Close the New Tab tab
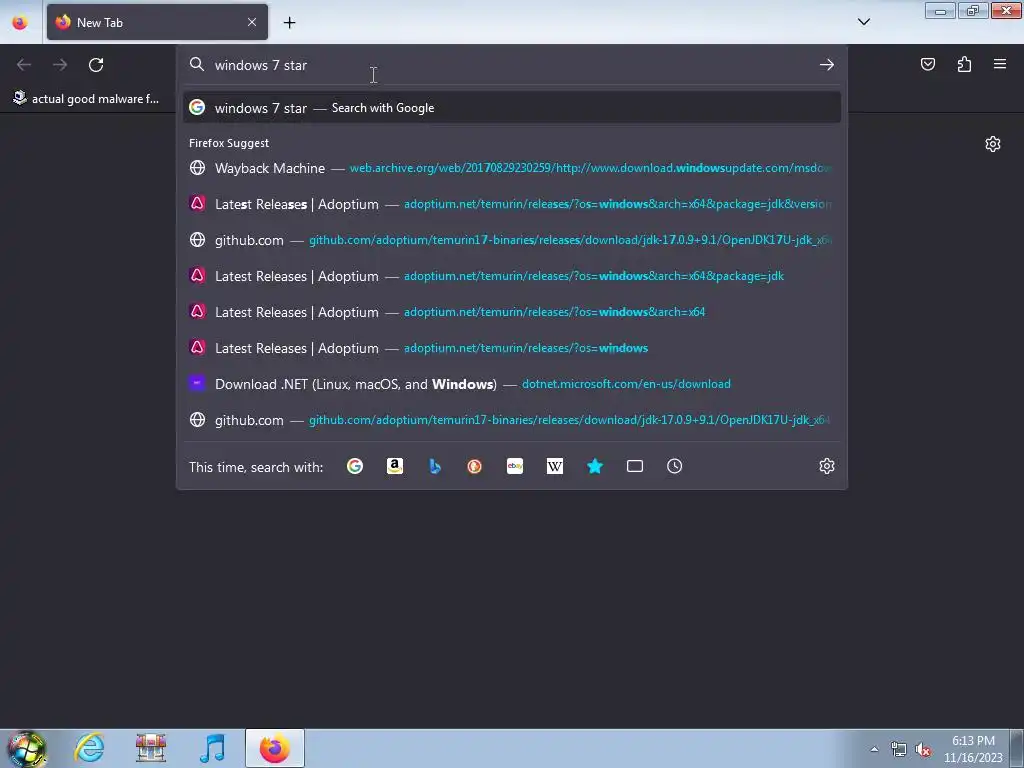The image size is (1024, 768). click(x=252, y=22)
